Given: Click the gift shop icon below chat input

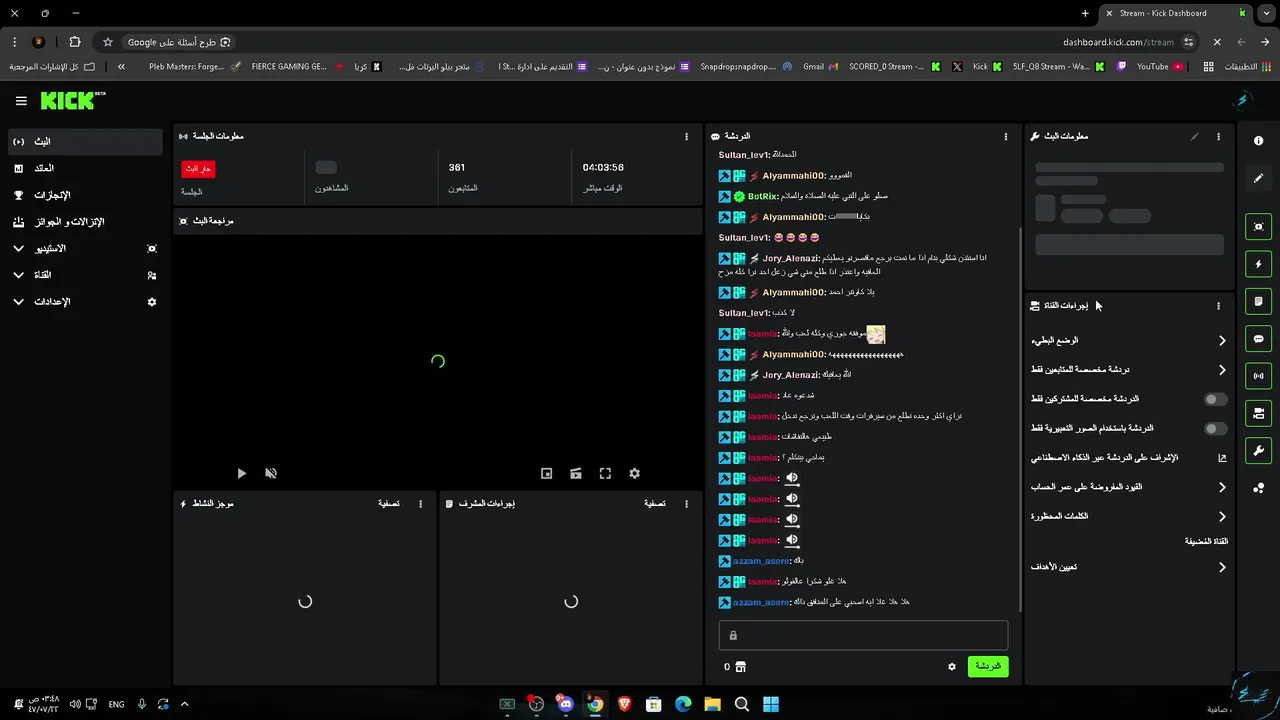Looking at the screenshot, I should click(x=740, y=667).
